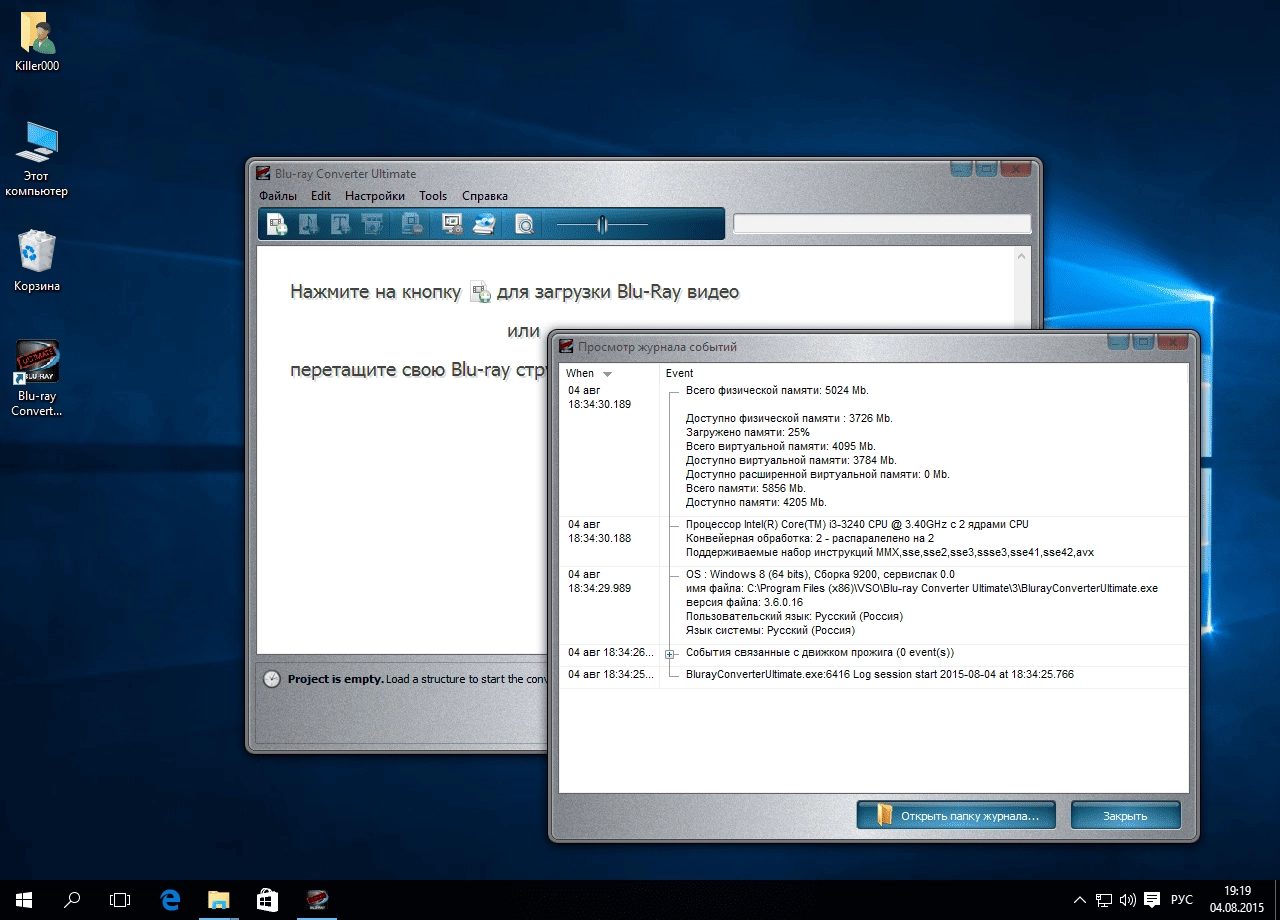
Task: Click the volume speaker tray icon
Action: (x=1128, y=900)
